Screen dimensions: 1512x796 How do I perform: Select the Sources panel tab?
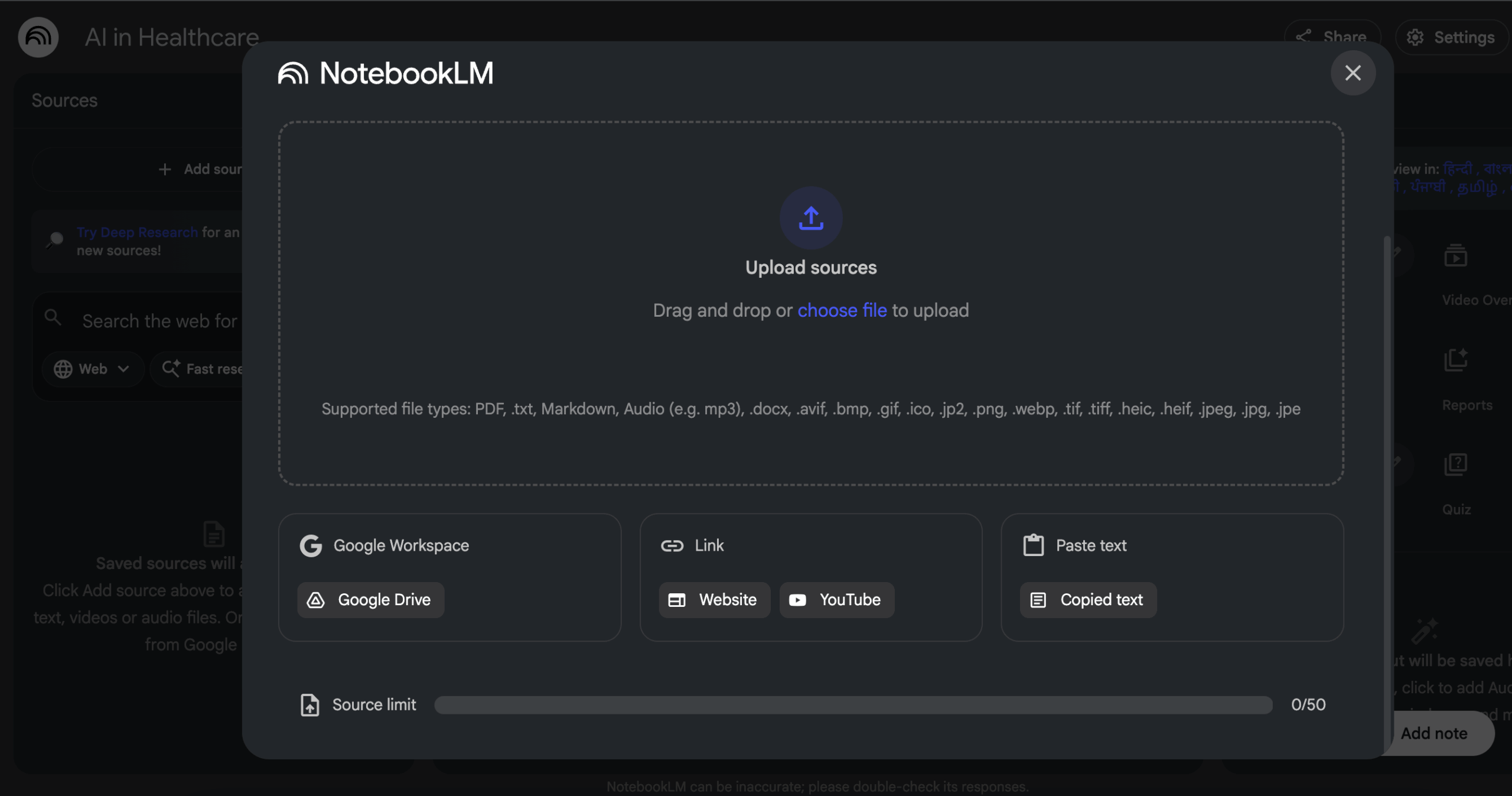64,100
